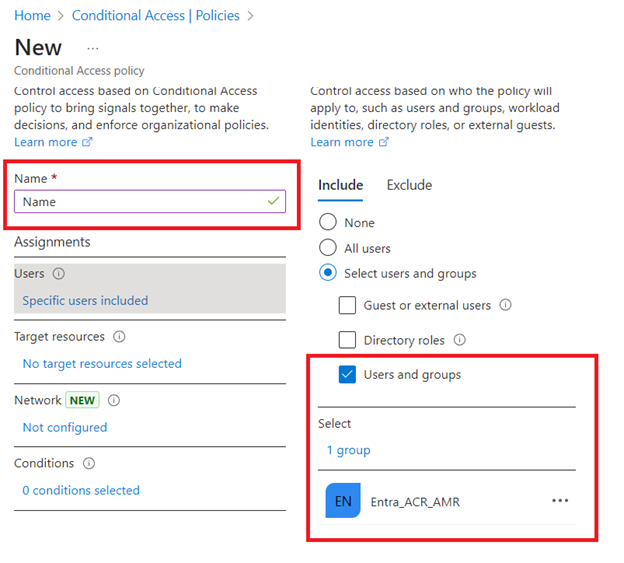The width and height of the screenshot is (624, 563).
Task: Select the None radio button
Action: 328,223
